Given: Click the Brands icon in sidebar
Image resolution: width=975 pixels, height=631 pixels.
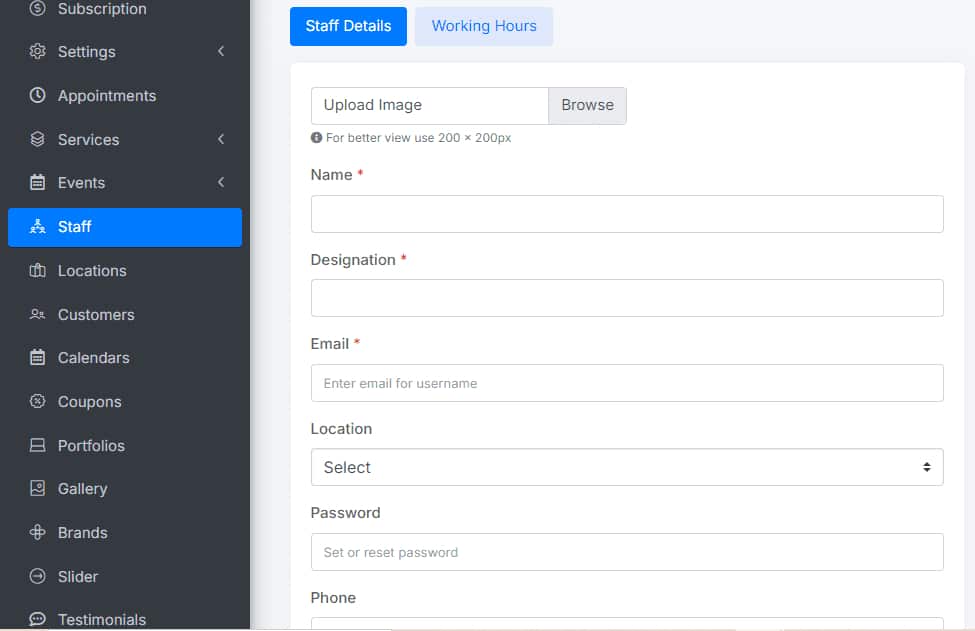Looking at the screenshot, I should pos(38,533).
